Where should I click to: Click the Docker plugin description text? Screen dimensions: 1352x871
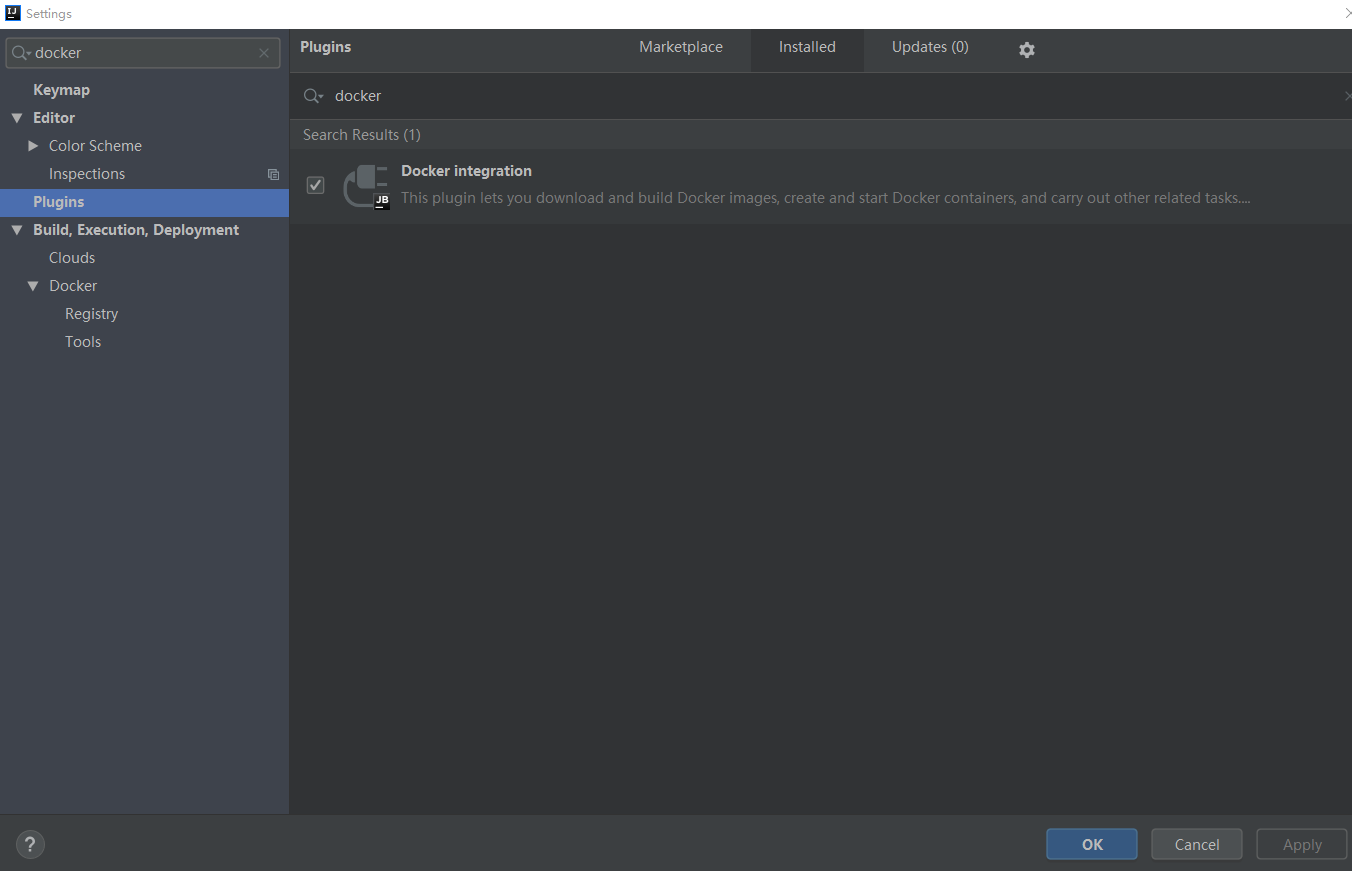tap(826, 198)
